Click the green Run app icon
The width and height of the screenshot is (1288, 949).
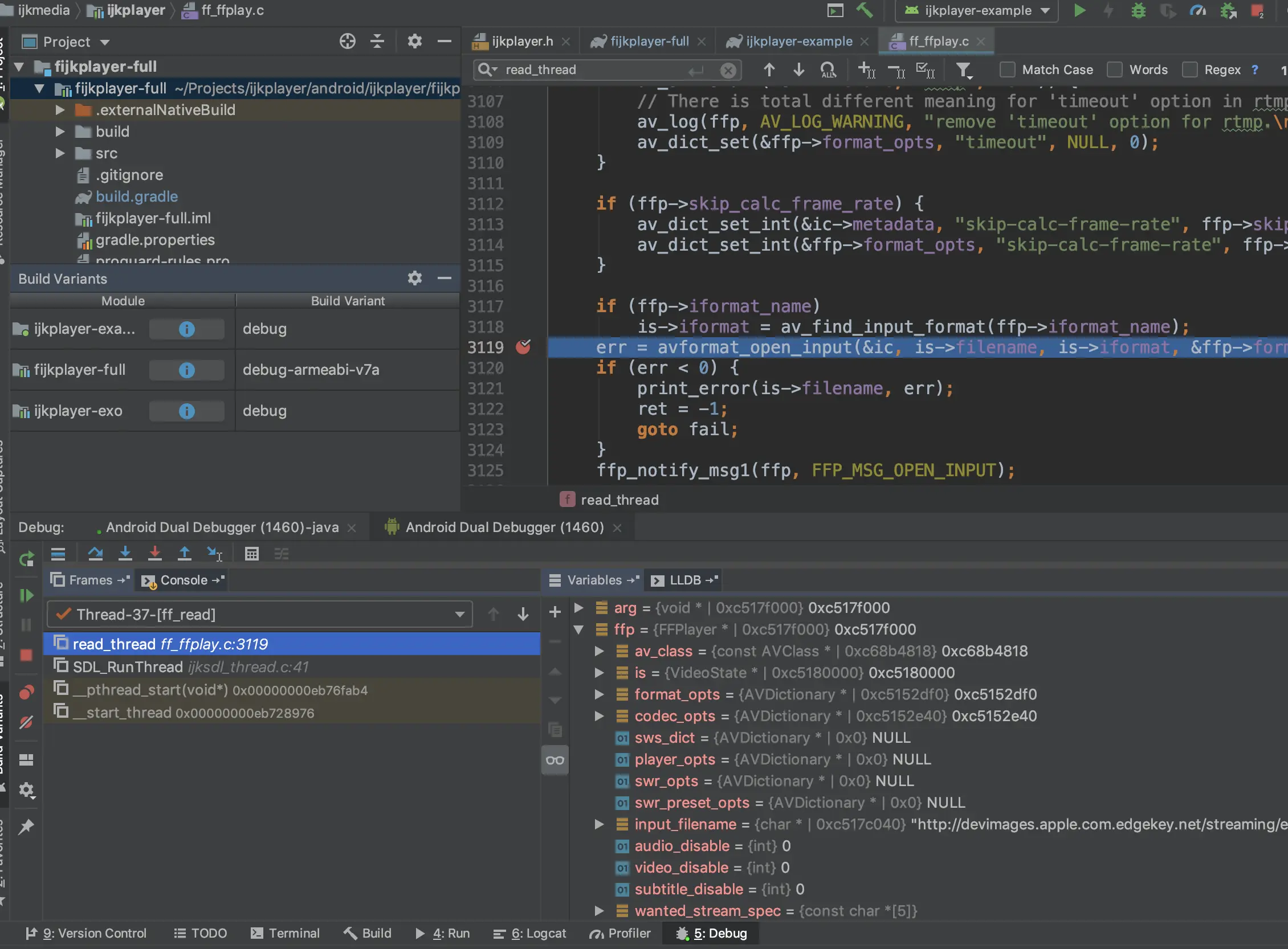[1079, 10]
